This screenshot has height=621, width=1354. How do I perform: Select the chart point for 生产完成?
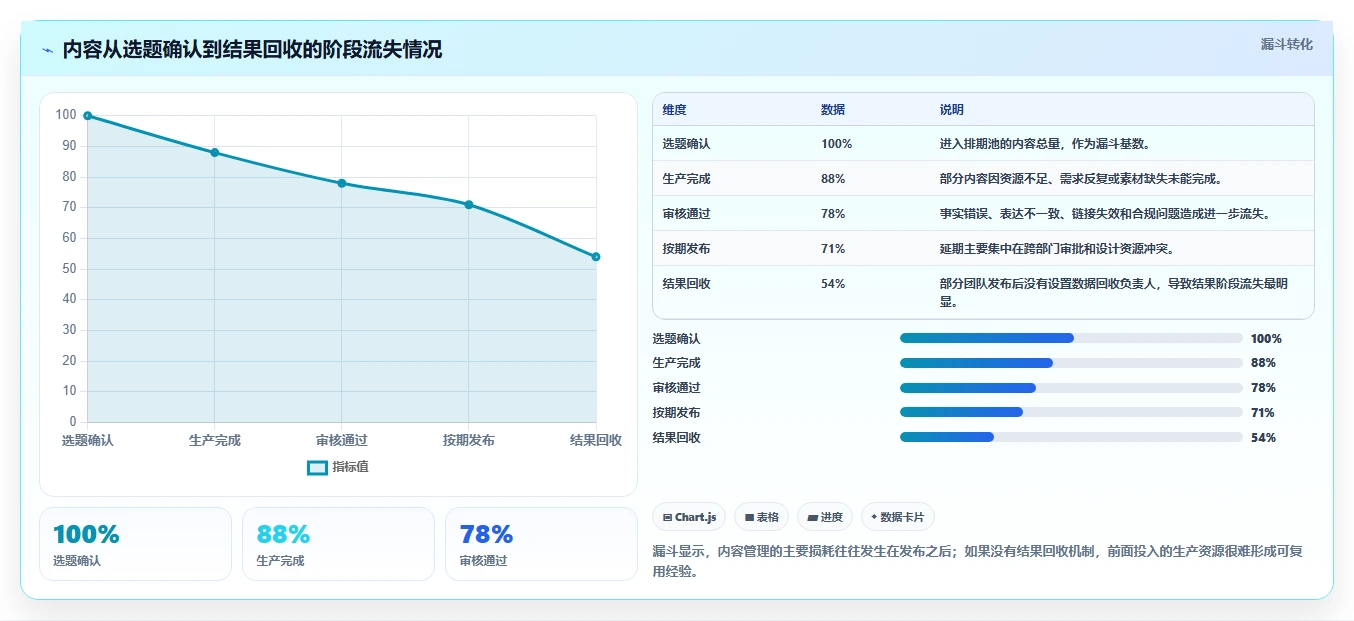(215, 152)
